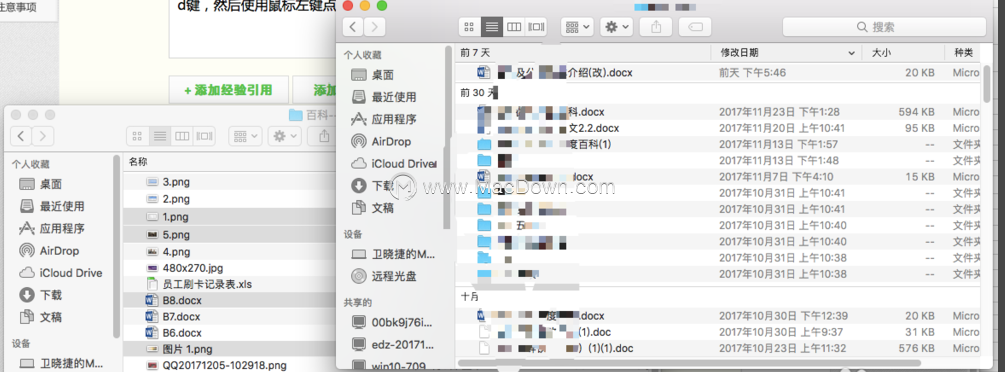Viewport: 1005px width, 372px height.
Task: Switch front Finder window to list view
Action: pyautogui.click(x=492, y=26)
